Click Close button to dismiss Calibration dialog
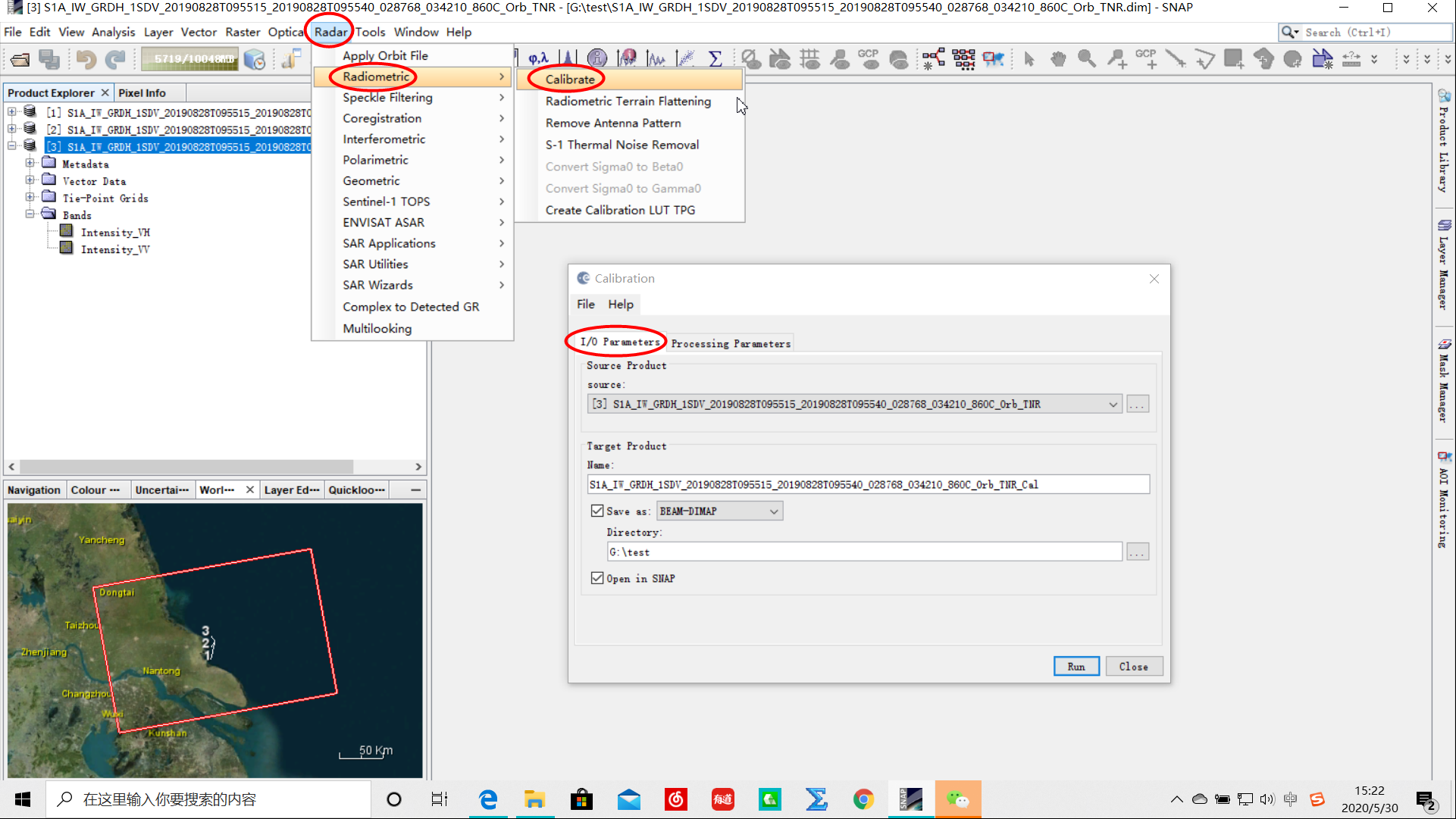Screen dimensions: 1456x819 pyautogui.click(x=1132, y=666)
